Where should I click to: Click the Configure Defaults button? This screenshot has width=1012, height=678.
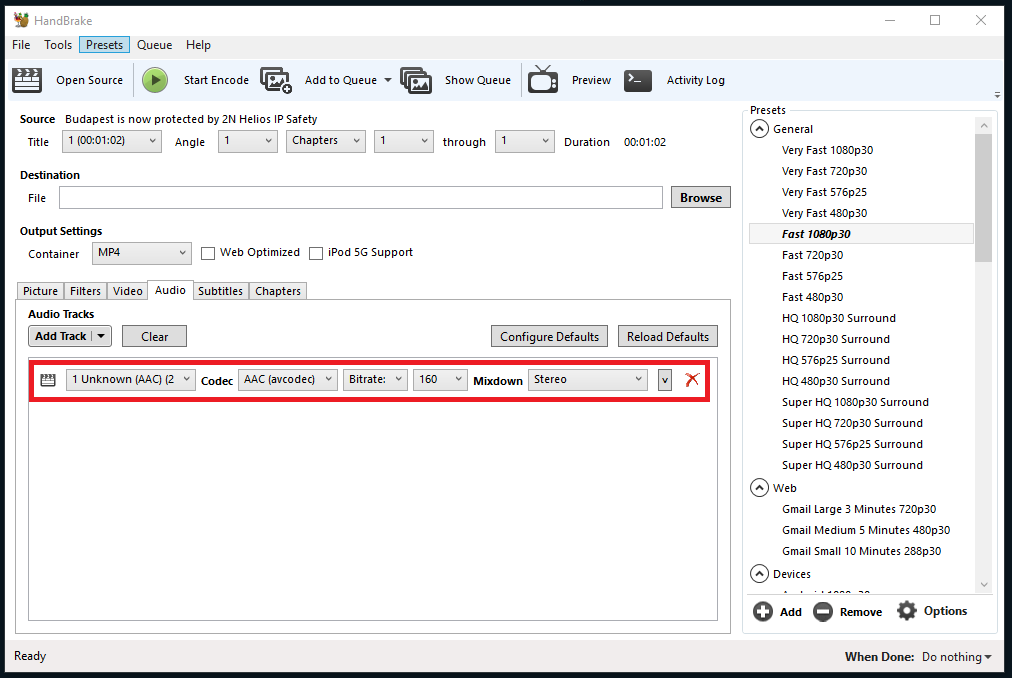(x=549, y=337)
